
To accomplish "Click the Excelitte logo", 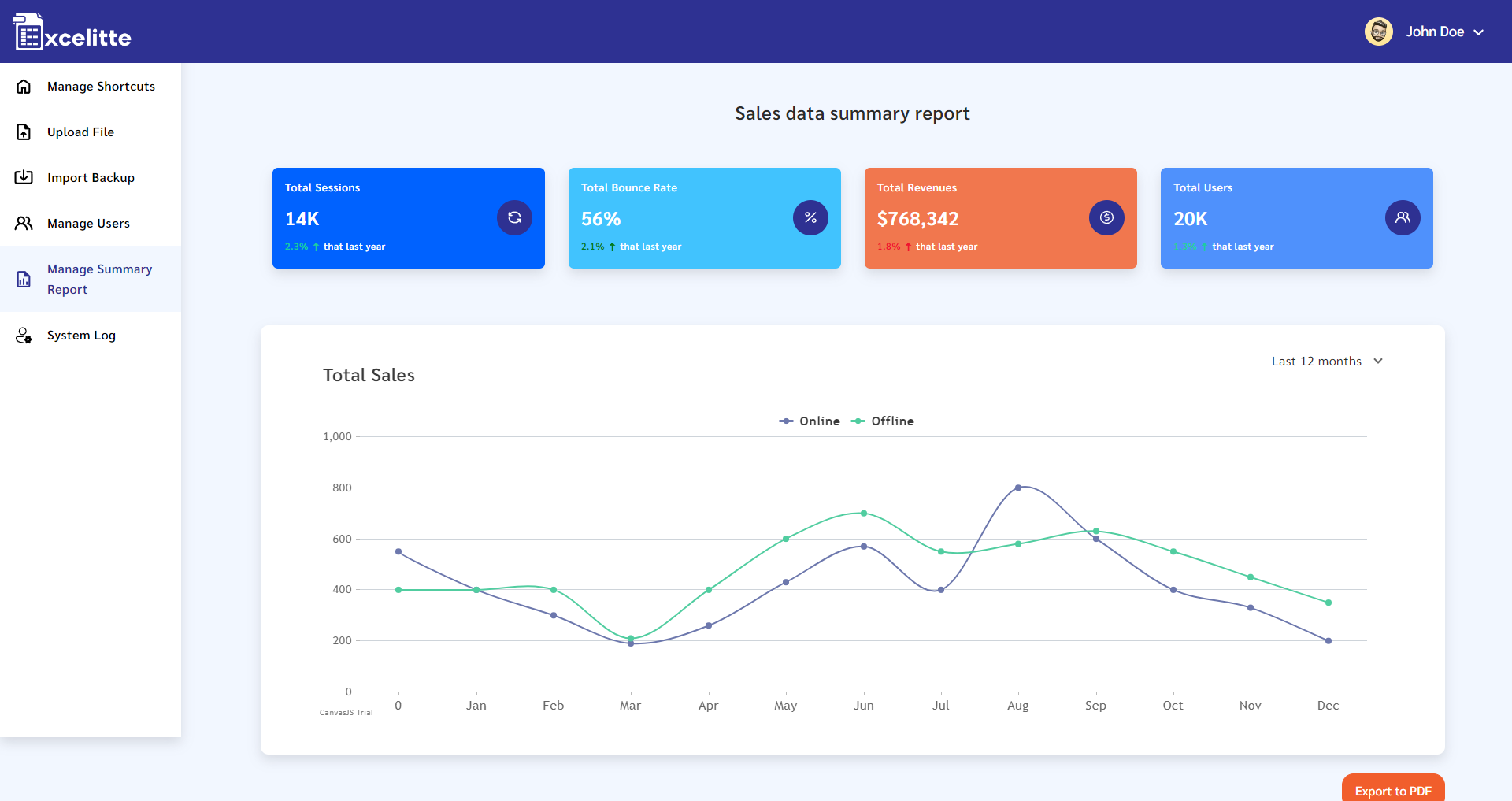I will [x=72, y=32].
